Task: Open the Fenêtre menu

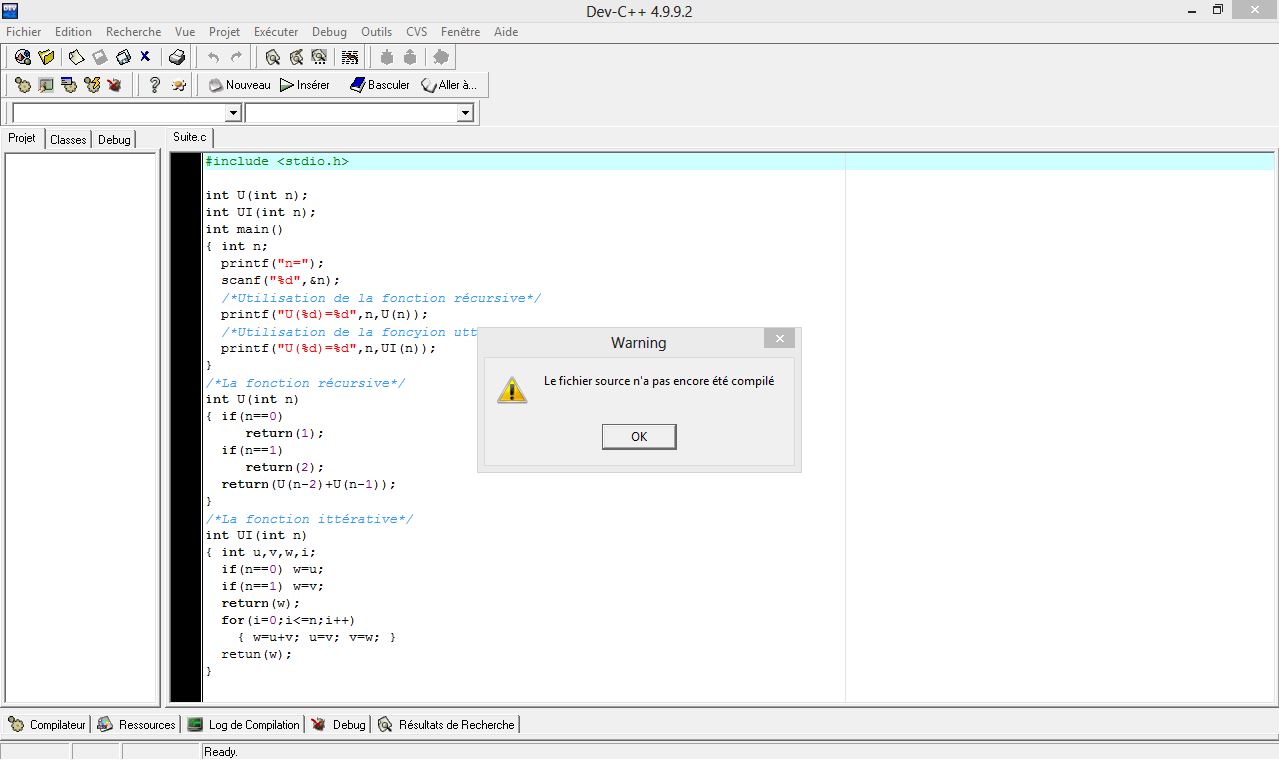Action: [460, 32]
